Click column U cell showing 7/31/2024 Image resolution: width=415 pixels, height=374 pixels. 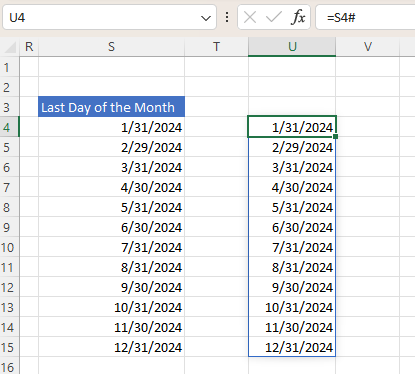pos(292,247)
